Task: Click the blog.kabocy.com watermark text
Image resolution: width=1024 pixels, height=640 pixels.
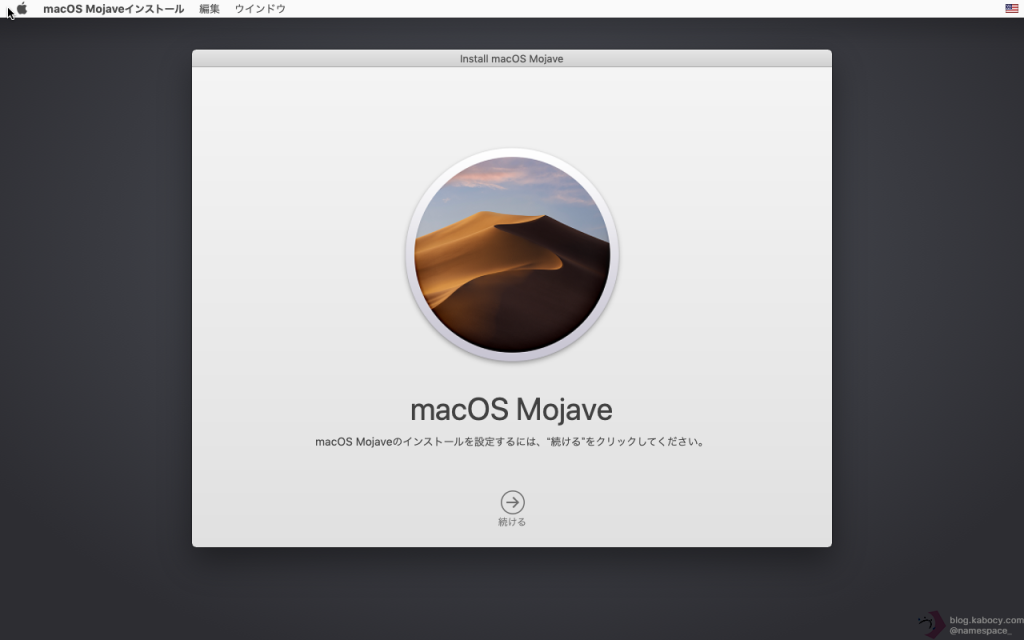Action: (986, 619)
